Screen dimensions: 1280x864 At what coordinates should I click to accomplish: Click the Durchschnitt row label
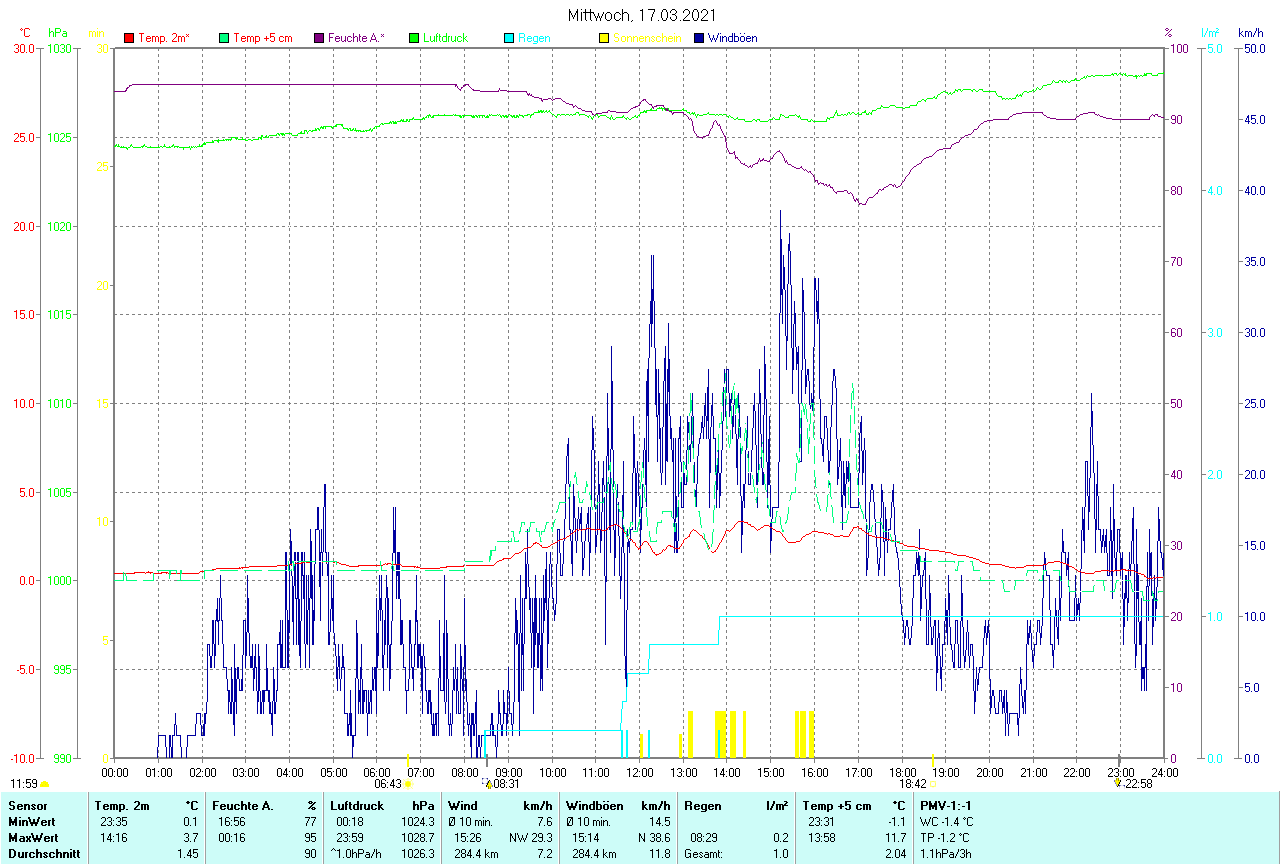point(42,854)
